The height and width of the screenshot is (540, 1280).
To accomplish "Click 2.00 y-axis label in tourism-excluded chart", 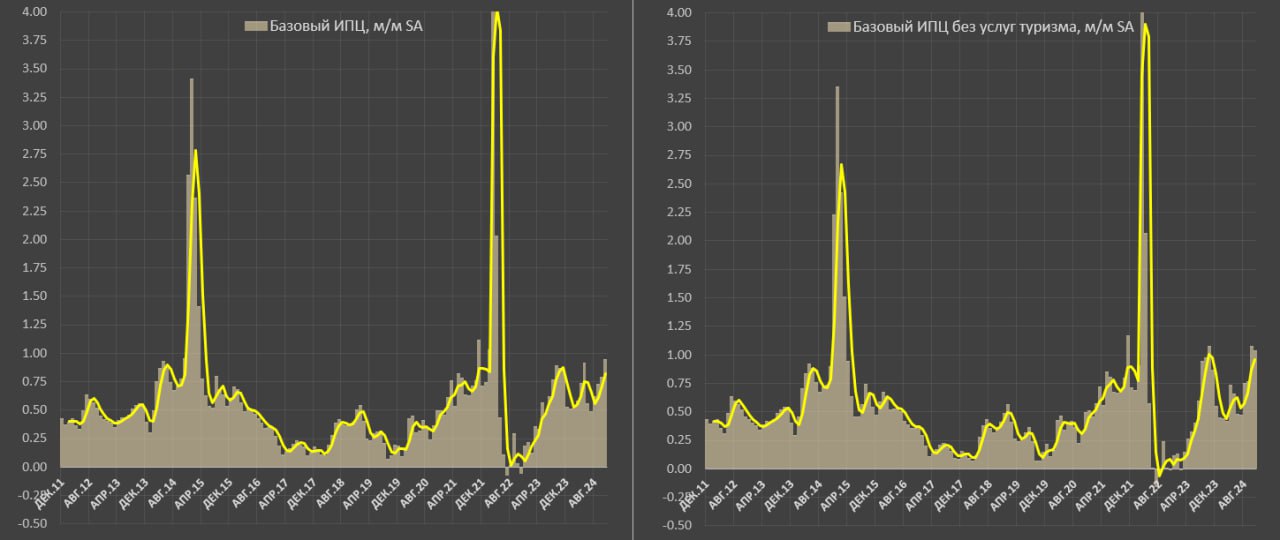I will pyautogui.click(x=676, y=241).
